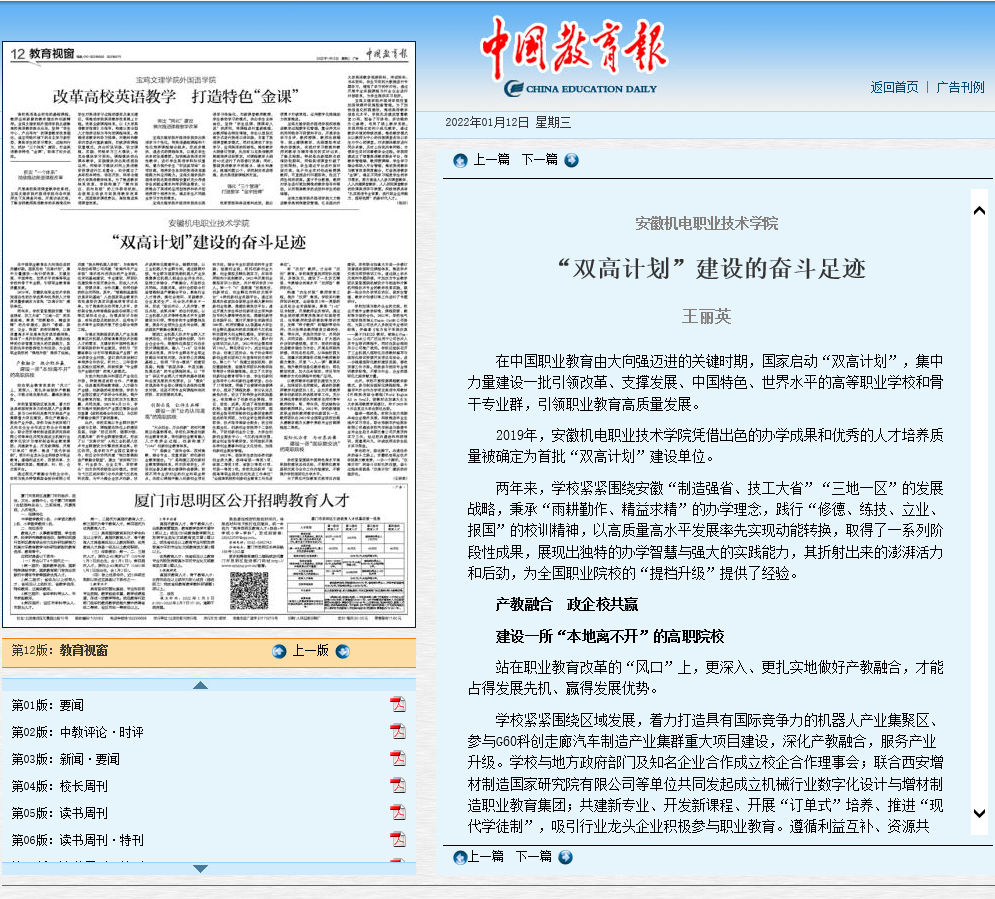Click bottom next-article arrow icon

565,857
